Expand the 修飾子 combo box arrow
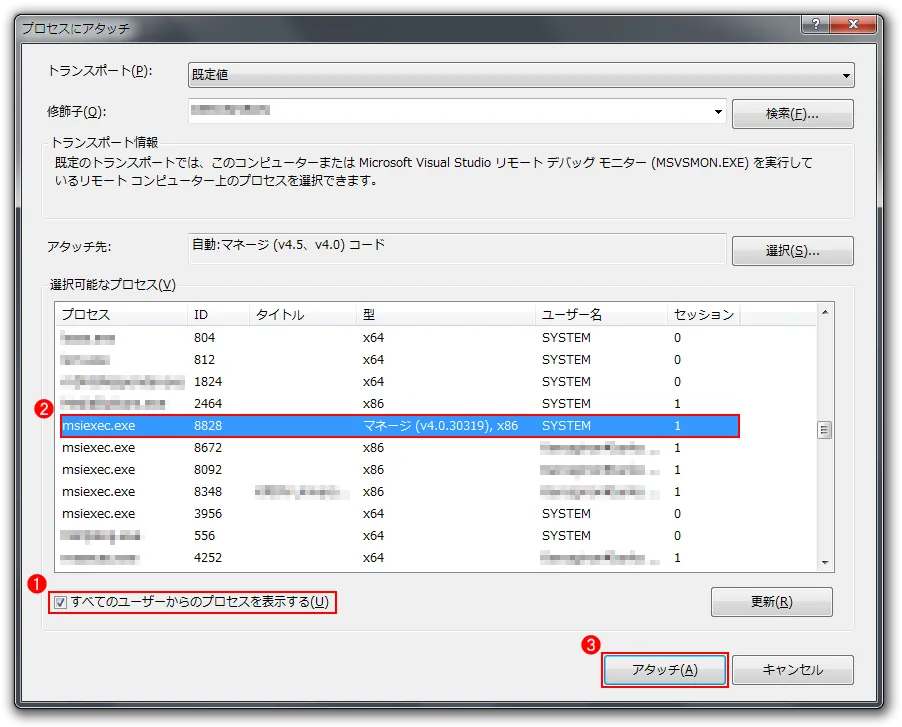This screenshot has width=902, height=727. (x=718, y=112)
